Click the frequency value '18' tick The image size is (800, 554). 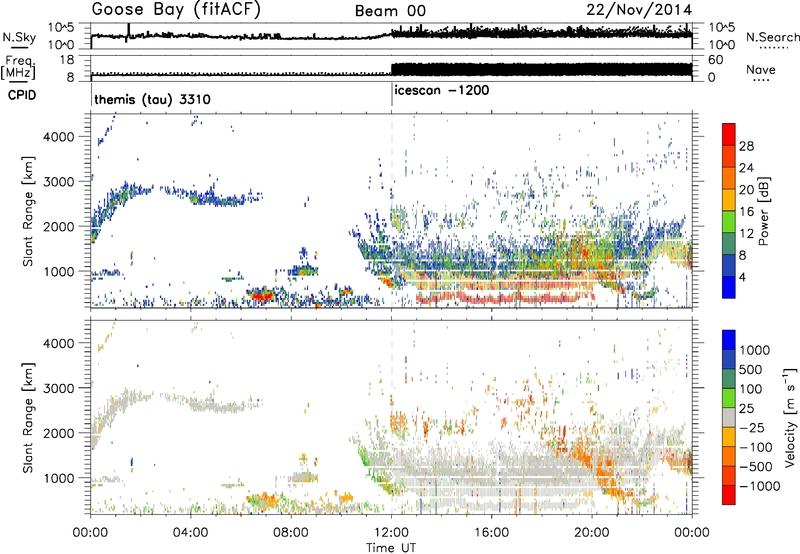tap(67, 60)
